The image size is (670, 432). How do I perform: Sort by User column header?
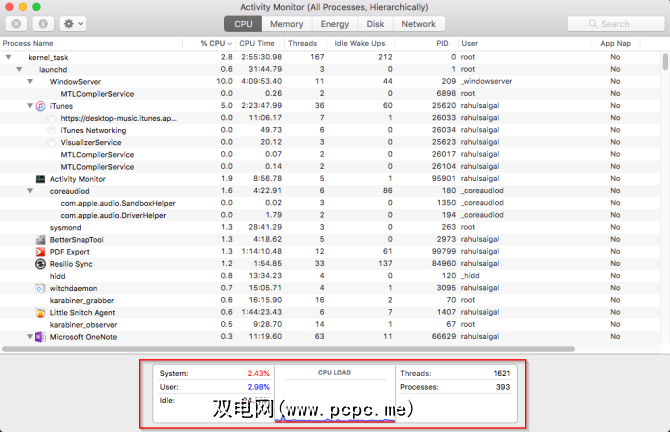(524, 44)
